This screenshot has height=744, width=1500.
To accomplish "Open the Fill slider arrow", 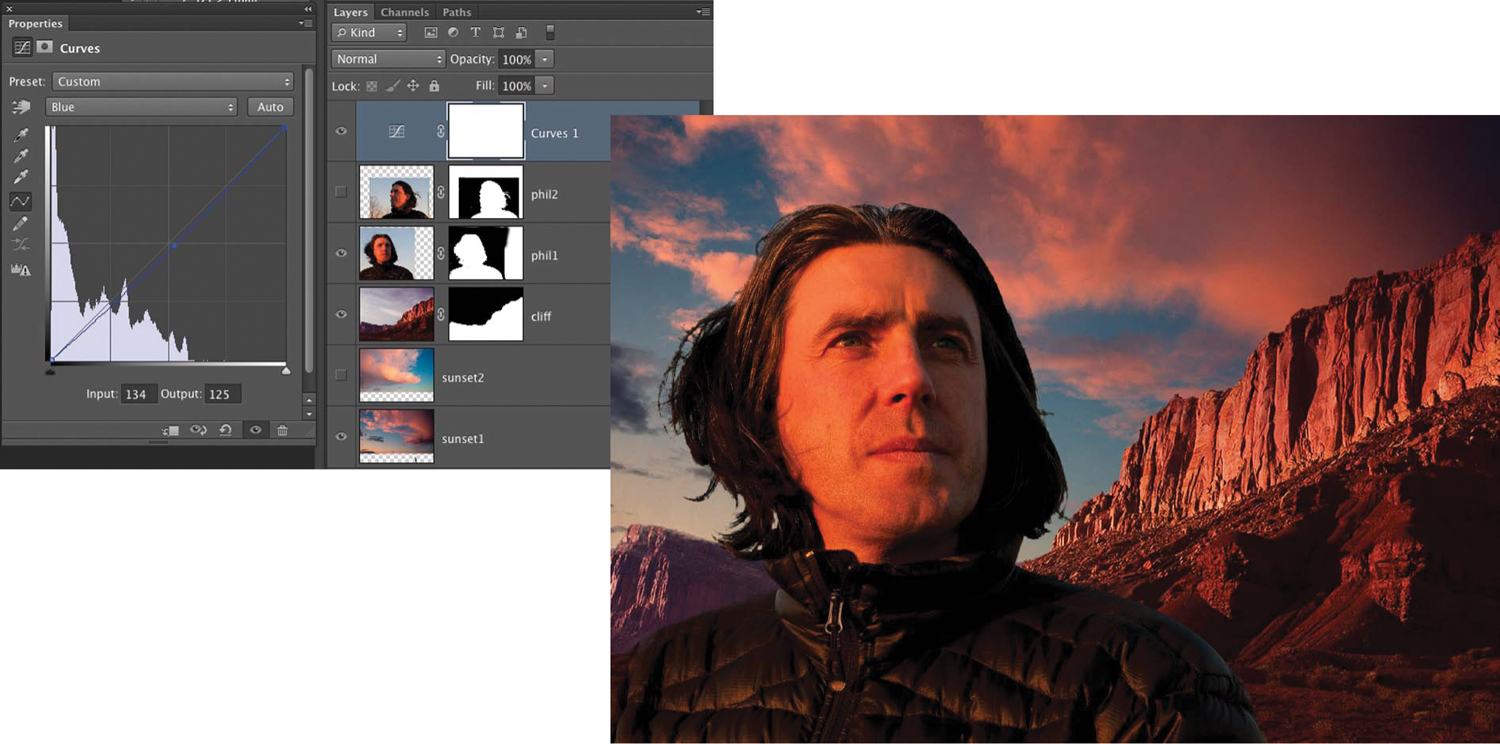I will [544, 87].
